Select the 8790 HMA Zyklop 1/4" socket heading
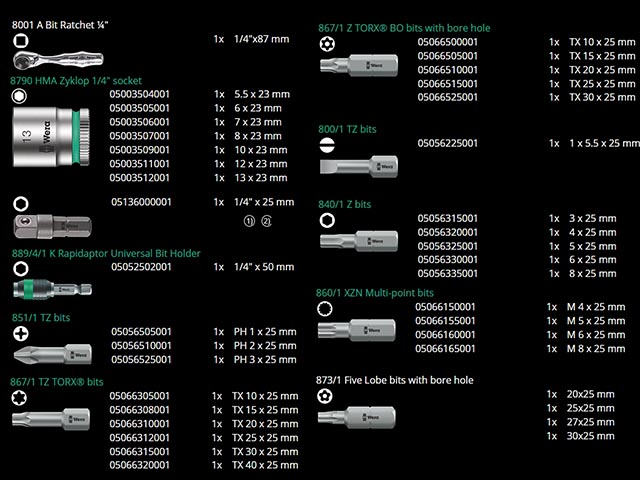 pos(76,81)
